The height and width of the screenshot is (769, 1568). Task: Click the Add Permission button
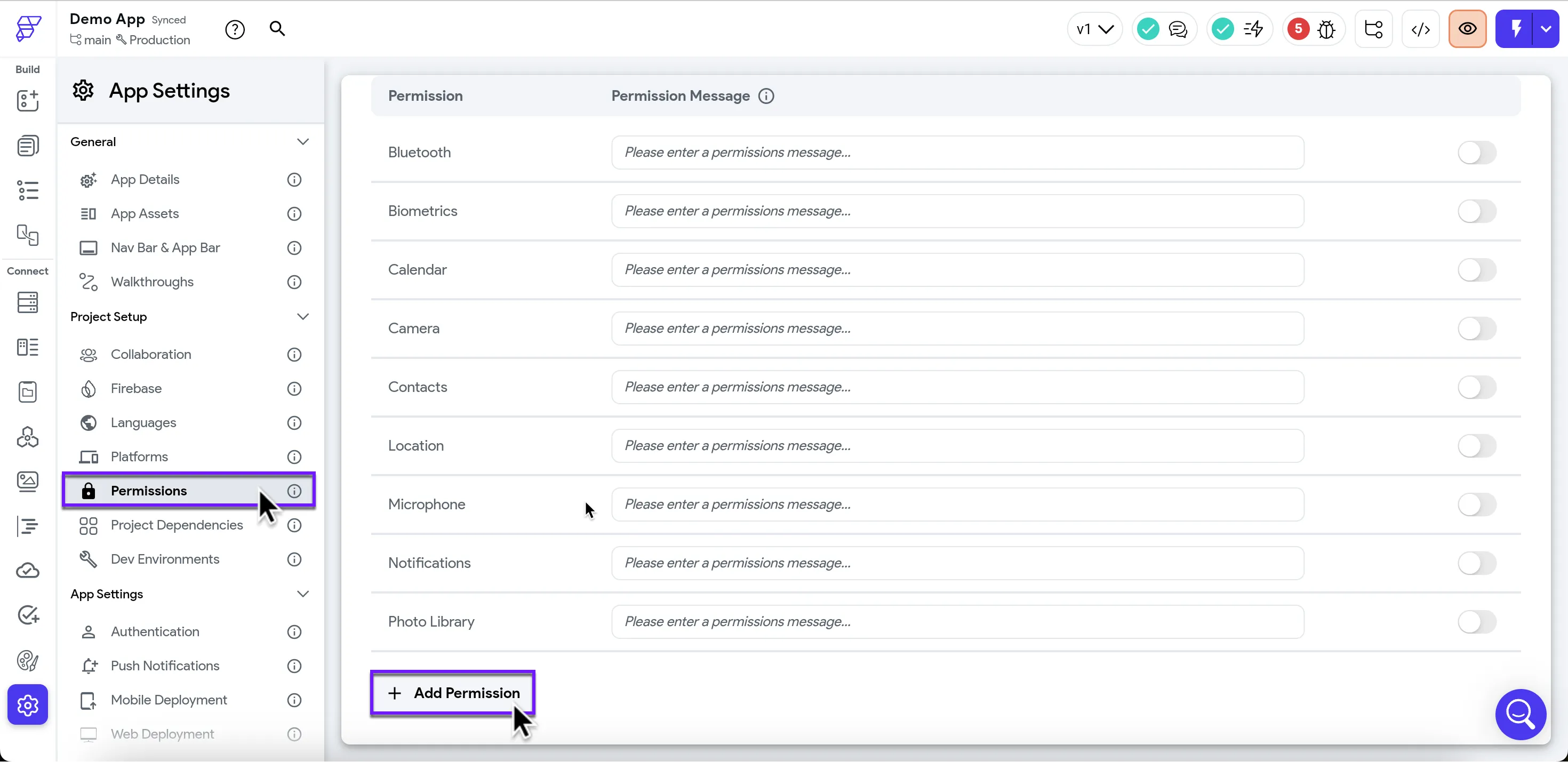(453, 693)
